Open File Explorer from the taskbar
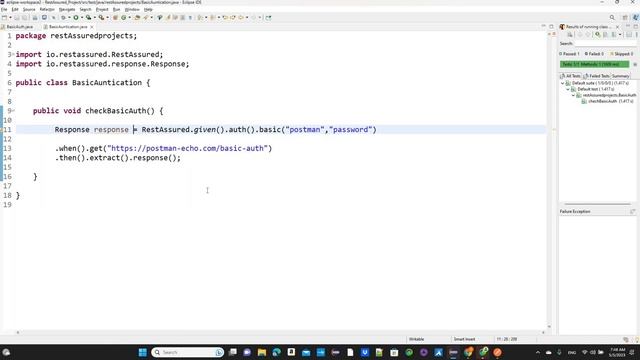640x360 pixels. tap(262, 352)
